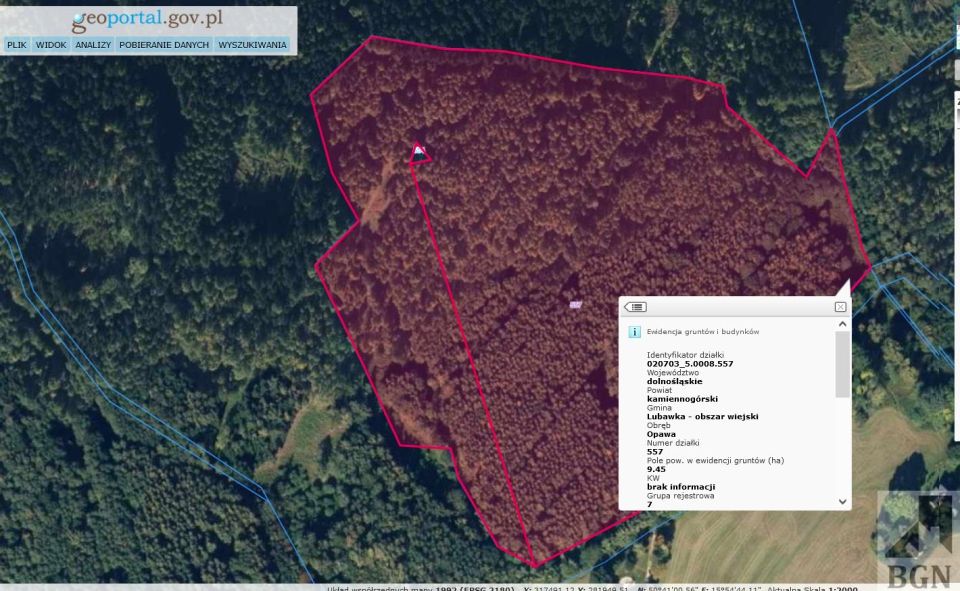Click the value 557 under Numer działki
The height and width of the screenshot is (591, 960).
click(654, 452)
